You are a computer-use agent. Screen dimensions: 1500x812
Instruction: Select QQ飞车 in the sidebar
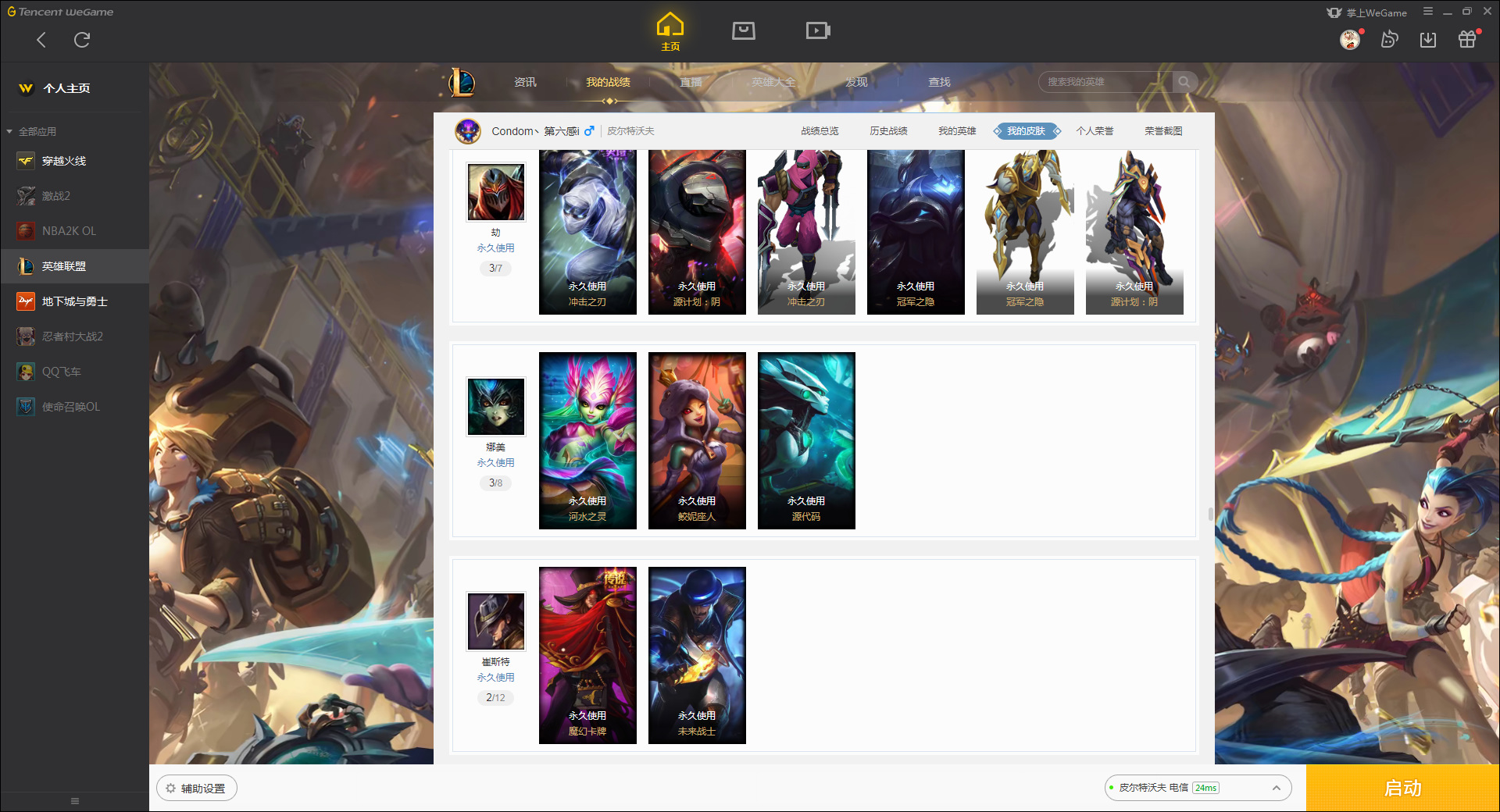74,372
